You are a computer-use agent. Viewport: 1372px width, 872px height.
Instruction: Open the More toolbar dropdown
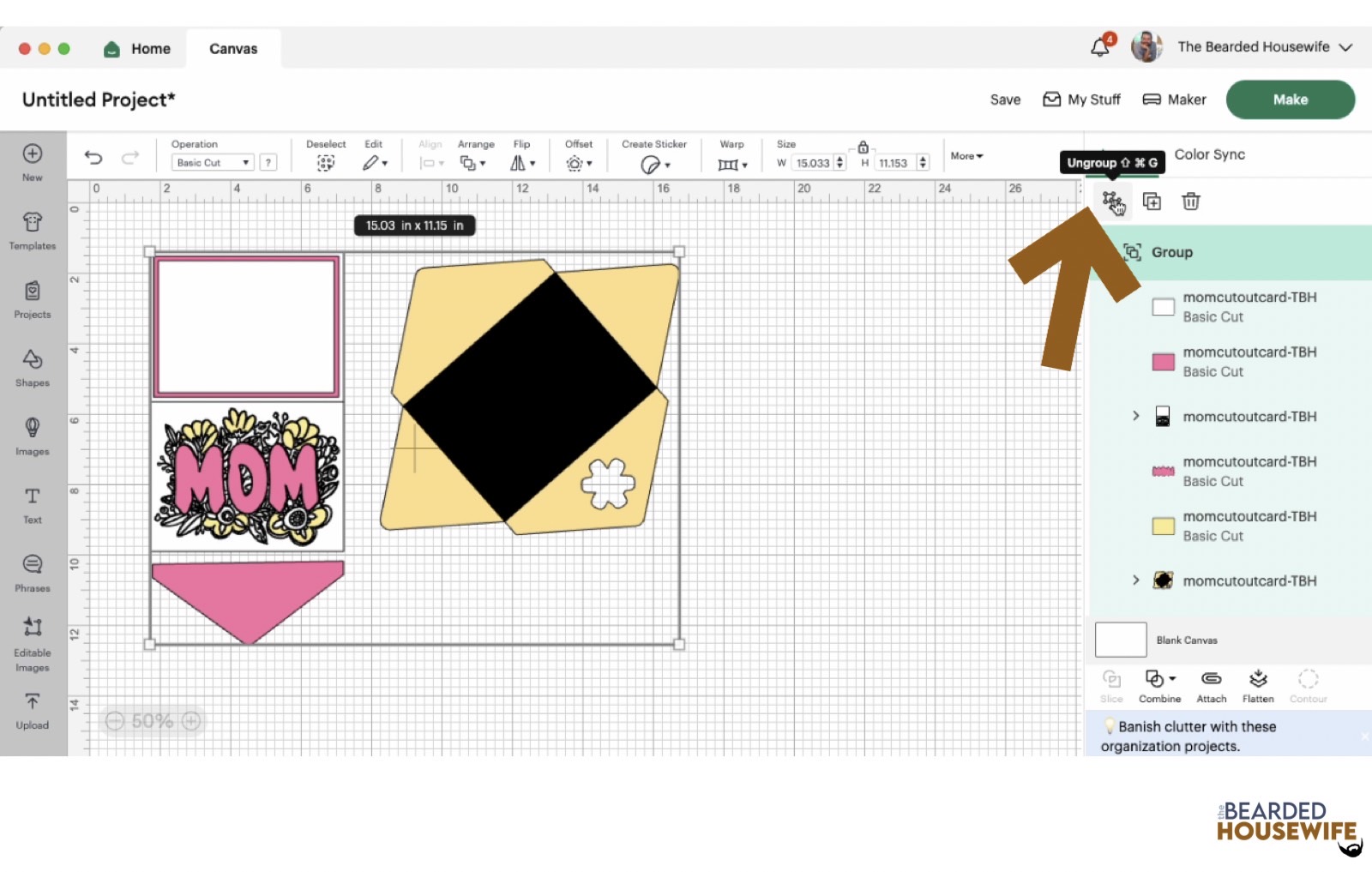pyautogui.click(x=966, y=156)
